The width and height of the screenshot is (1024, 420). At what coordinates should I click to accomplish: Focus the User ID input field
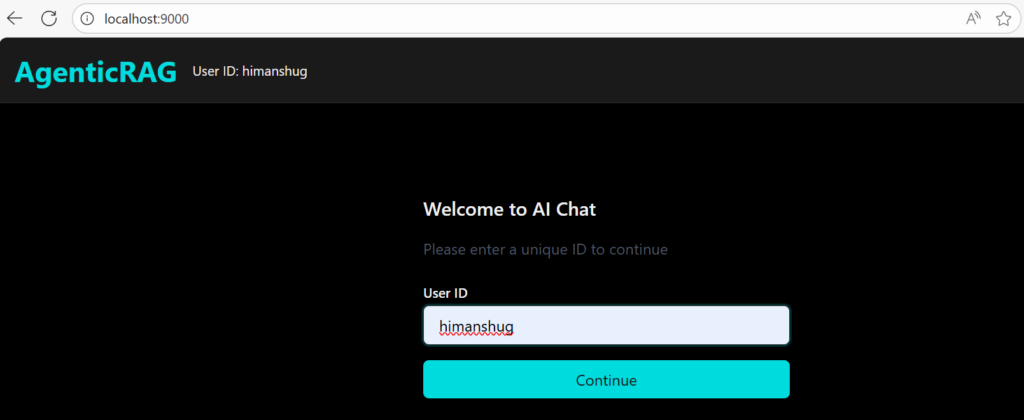650,326
